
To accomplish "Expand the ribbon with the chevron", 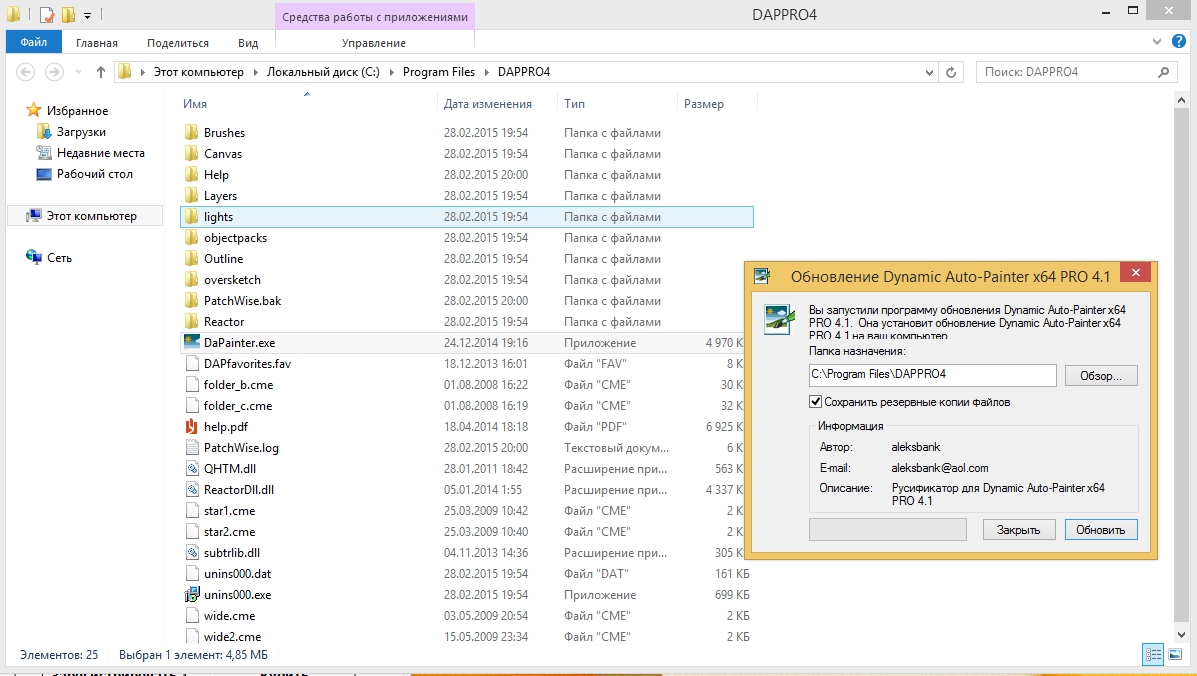I will coord(1157,42).
